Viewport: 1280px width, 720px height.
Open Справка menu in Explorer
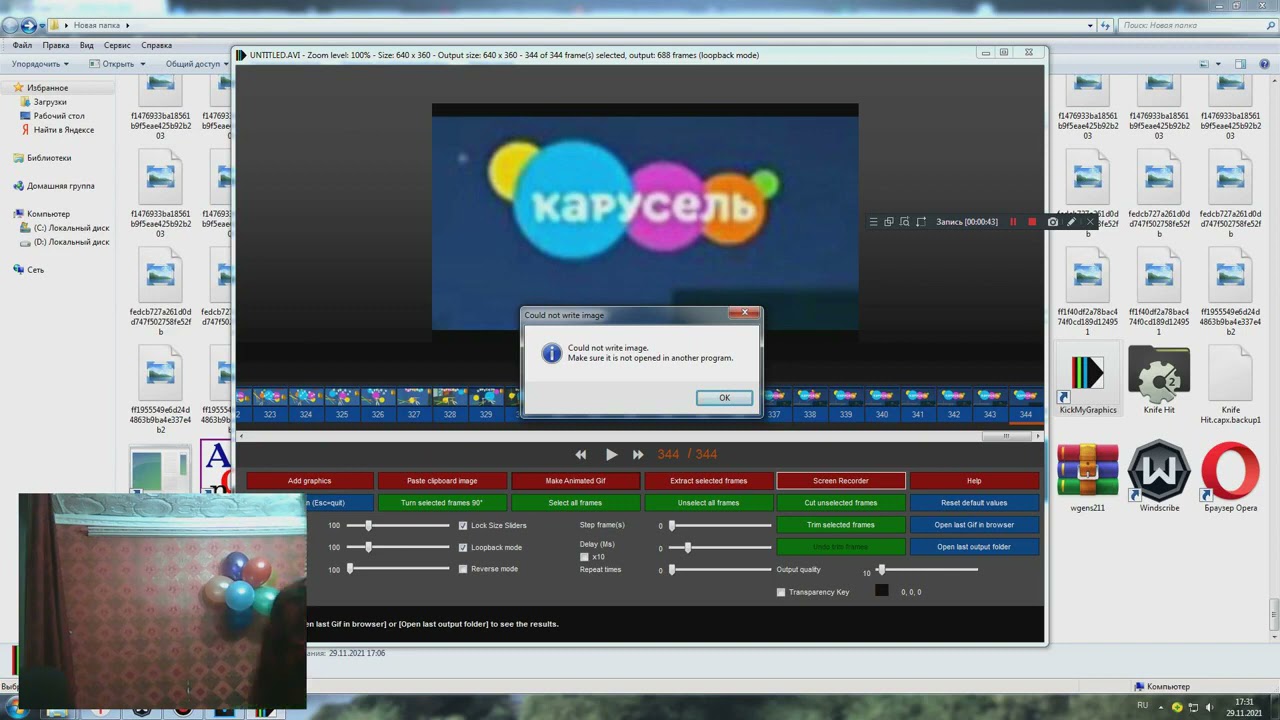point(156,45)
